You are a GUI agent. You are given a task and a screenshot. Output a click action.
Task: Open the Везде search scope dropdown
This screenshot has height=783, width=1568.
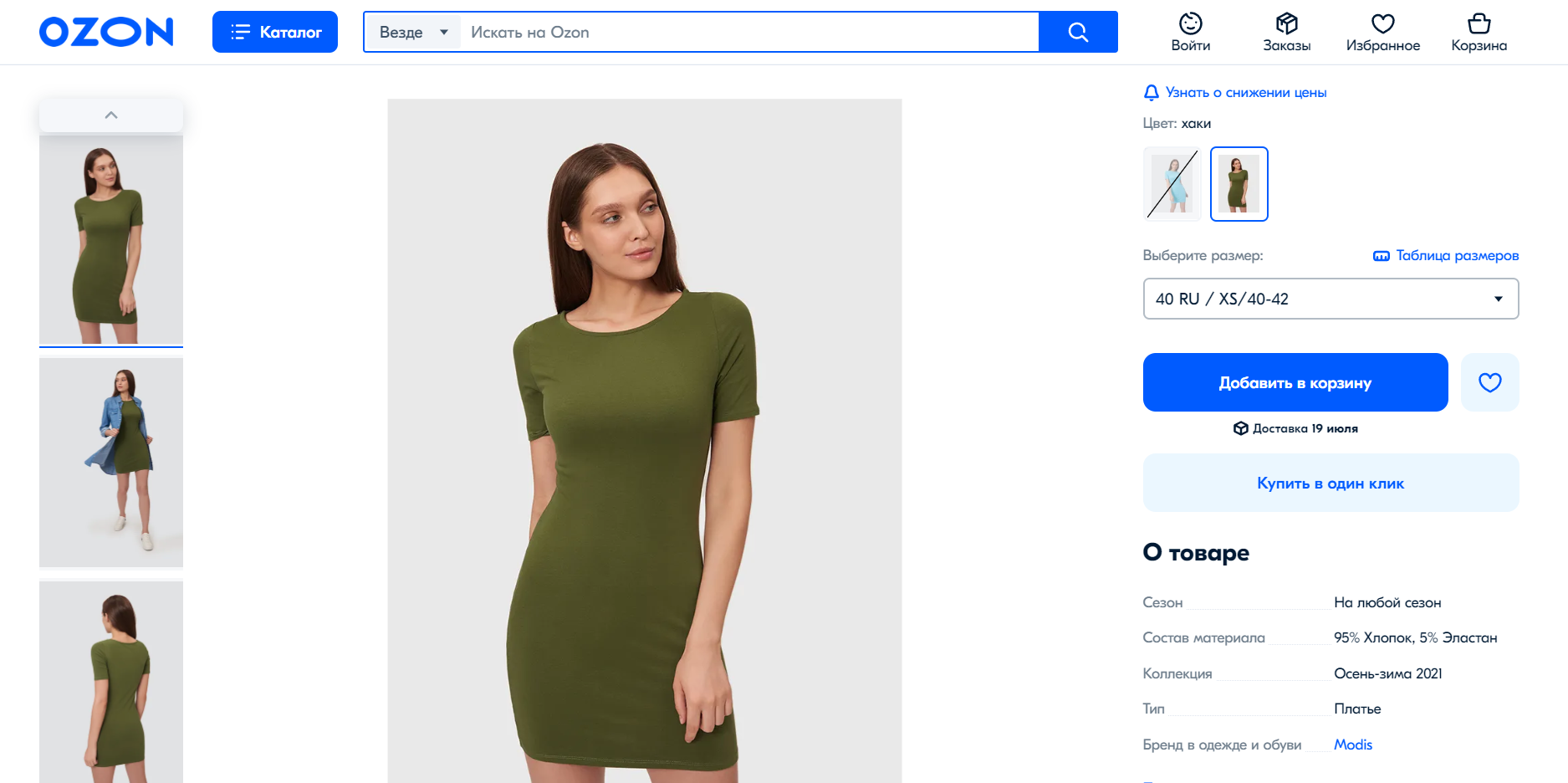(413, 32)
